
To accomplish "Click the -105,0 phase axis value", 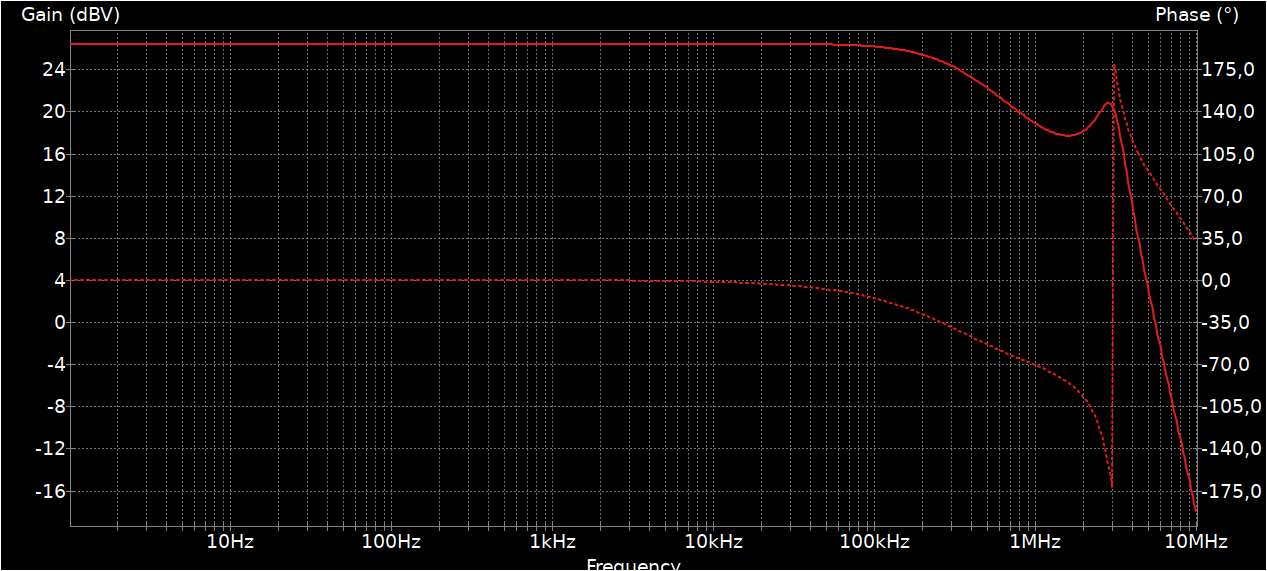I will click(1232, 406).
